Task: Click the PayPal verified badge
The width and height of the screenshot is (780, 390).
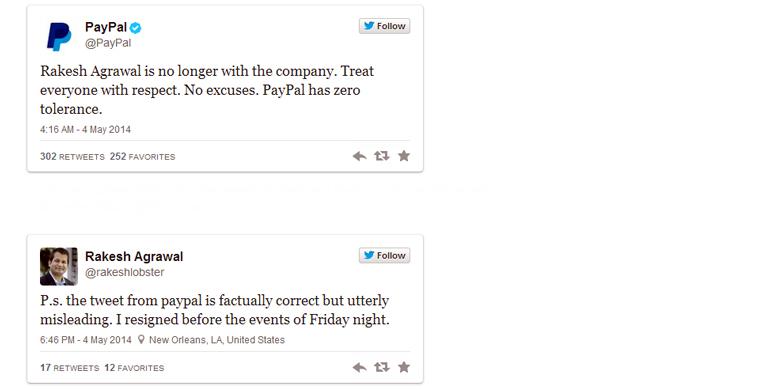Action: point(135,28)
